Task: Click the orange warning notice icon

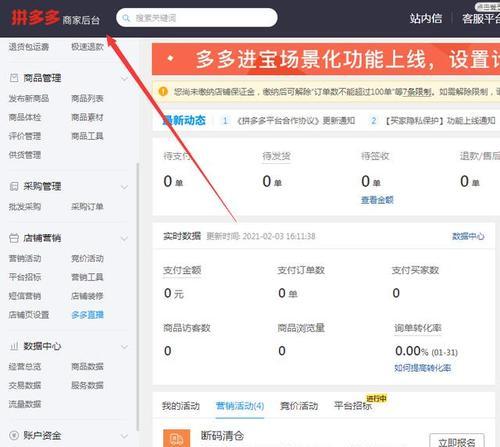Action: pos(163,91)
